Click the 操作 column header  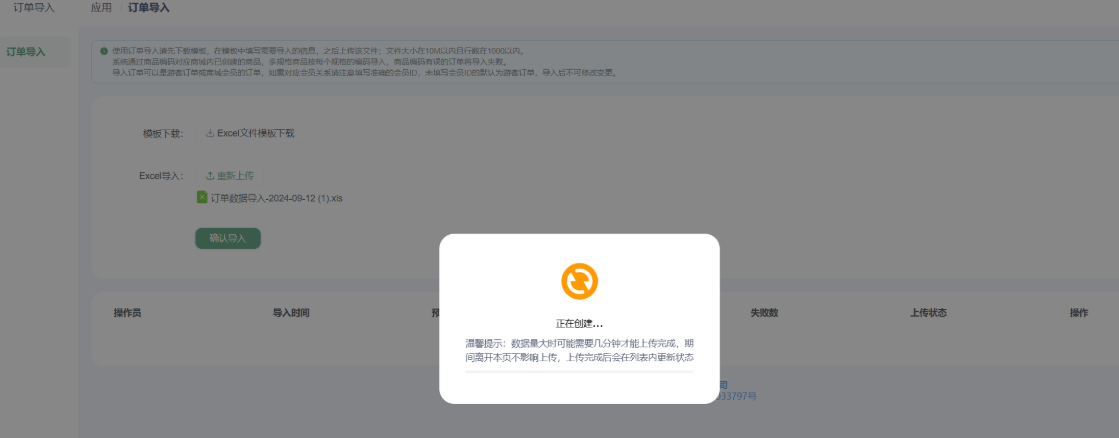tap(1078, 313)
